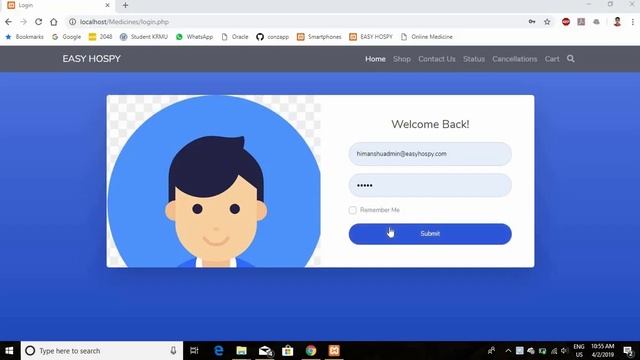Open the 2048 bookmark

click(100, 37)
